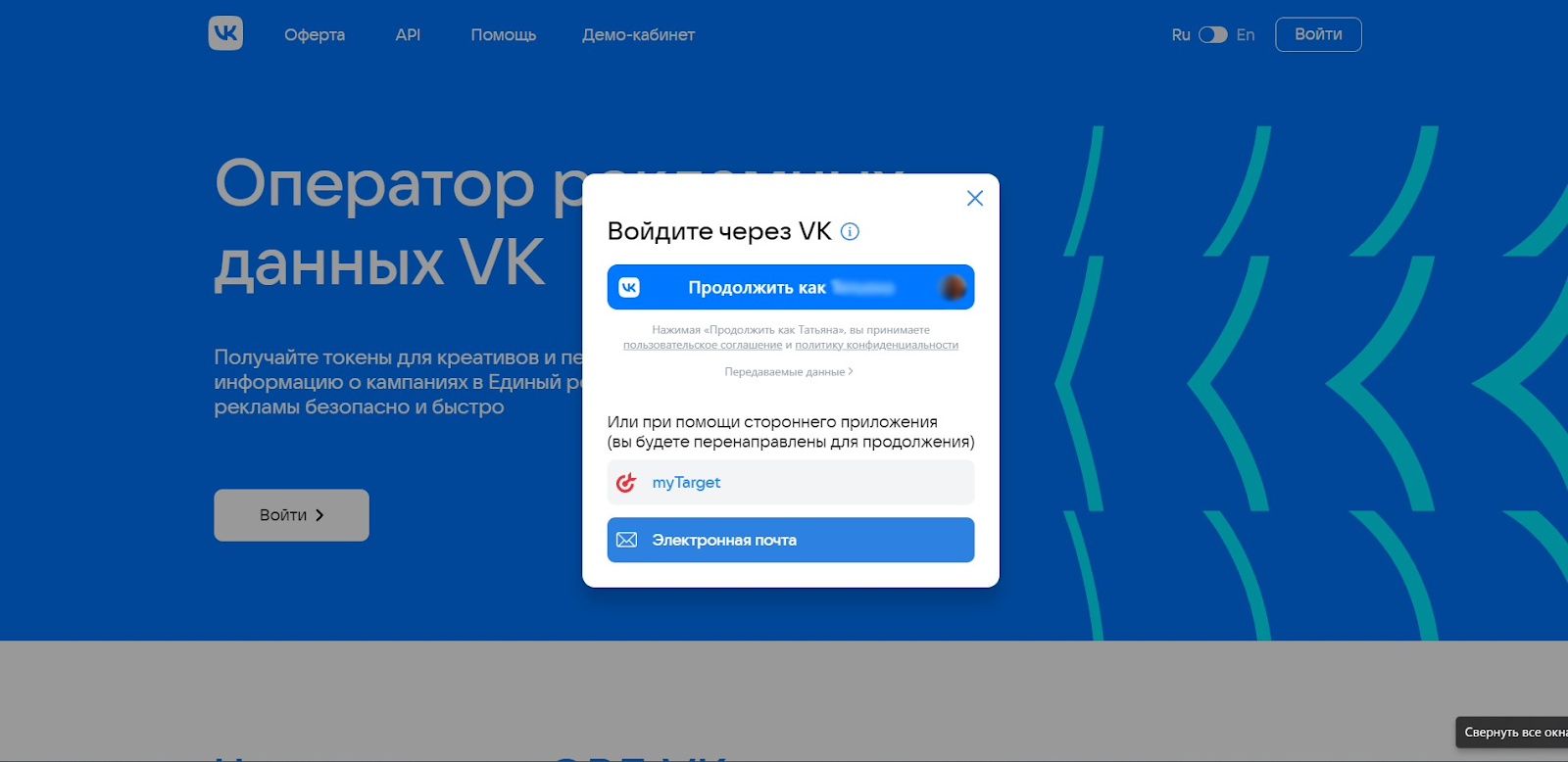
Task: Open пользовательское соглашение link
Action: (x=703, y=345)
